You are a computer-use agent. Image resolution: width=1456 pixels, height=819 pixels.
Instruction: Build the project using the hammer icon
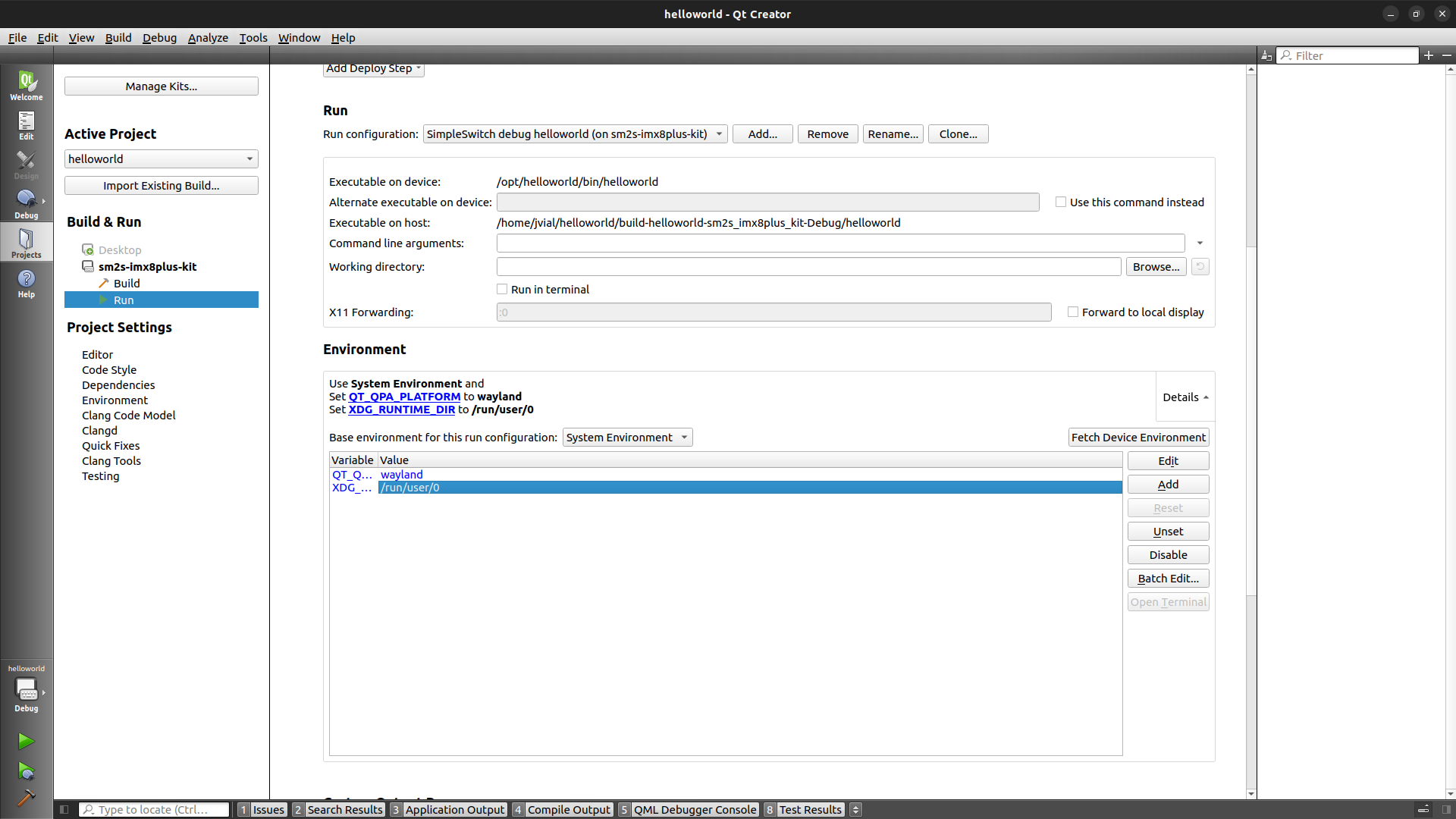26,799
